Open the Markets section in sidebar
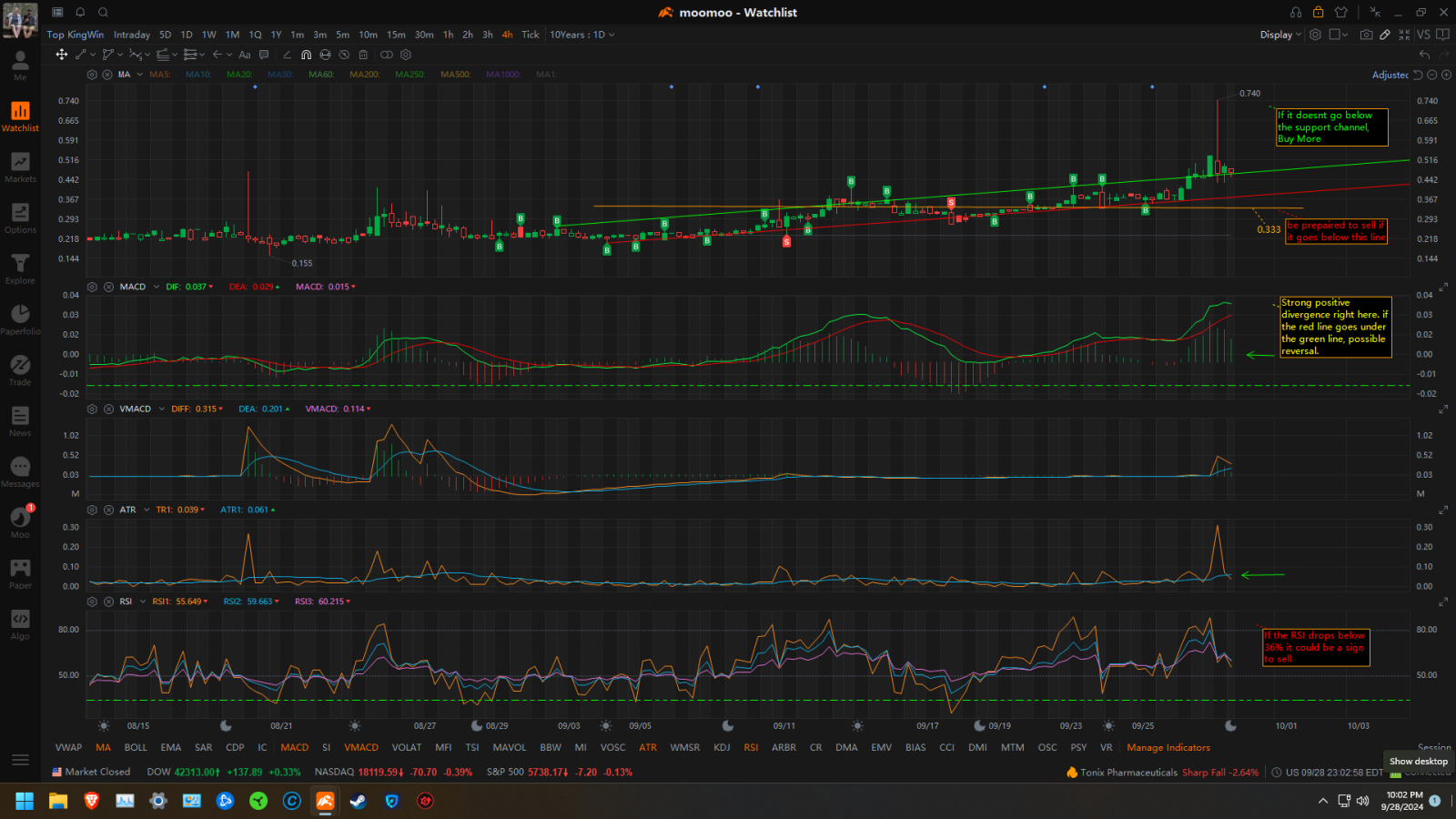The height and width of the screenshot is (819, 1456). 20,167
